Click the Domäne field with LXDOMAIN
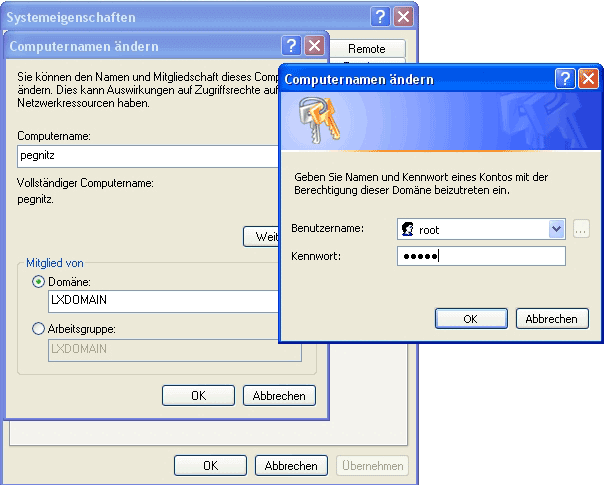Viewport: 604px width, 485px height. point(160,301)
